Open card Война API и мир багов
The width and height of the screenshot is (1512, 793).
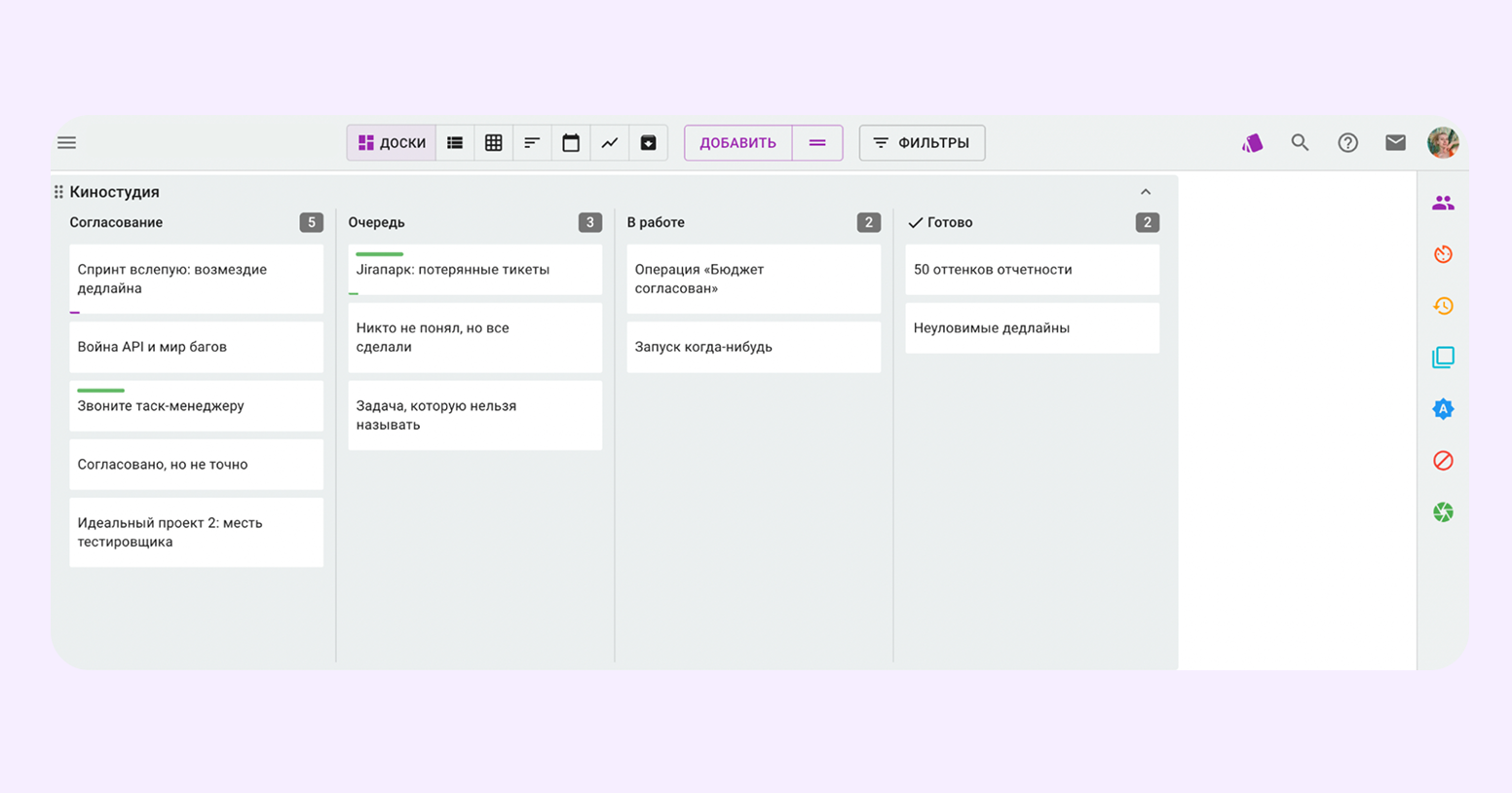pos(196,347)
